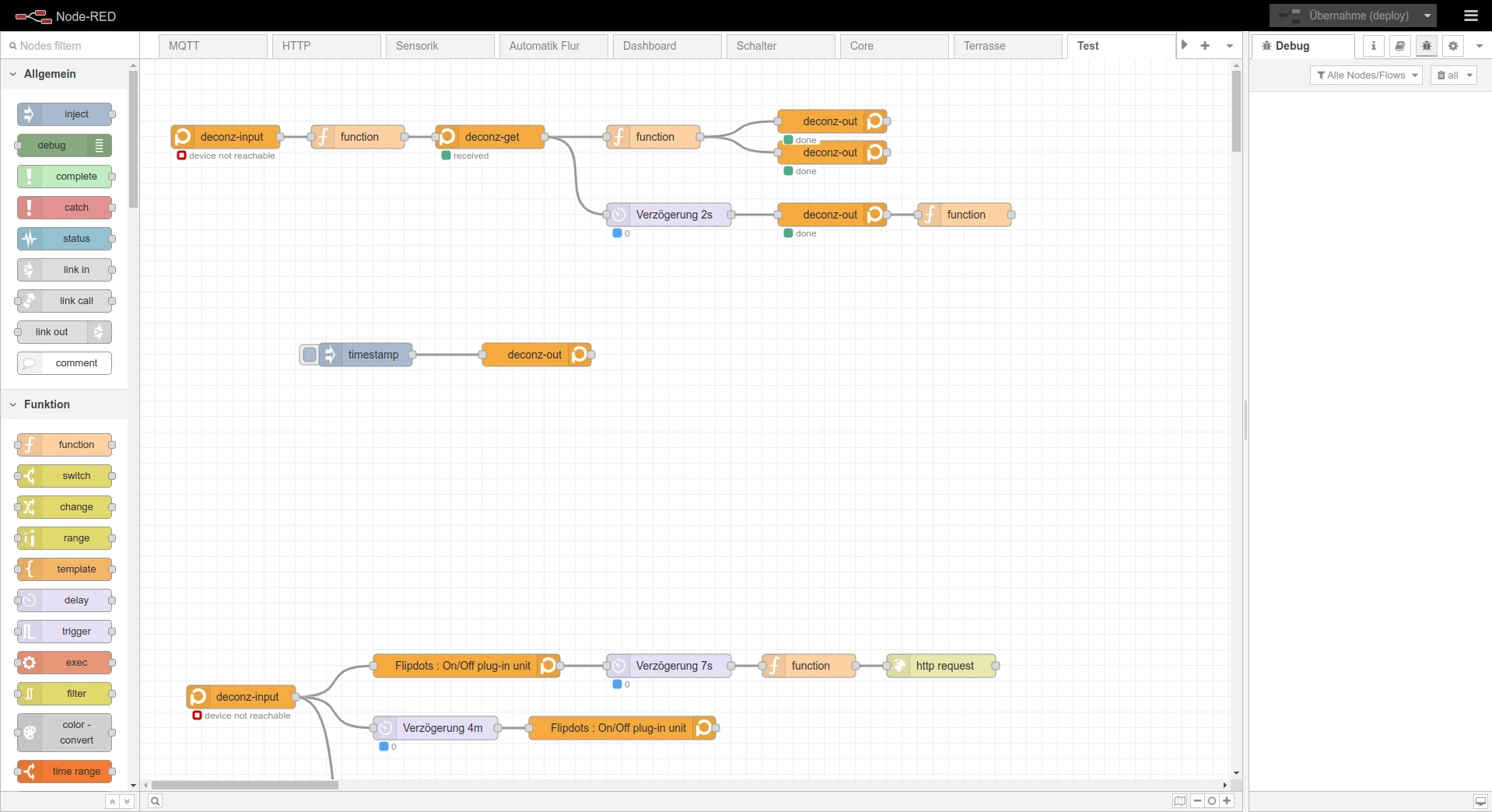Open the info sidebar tab icon

[1374, 46]
